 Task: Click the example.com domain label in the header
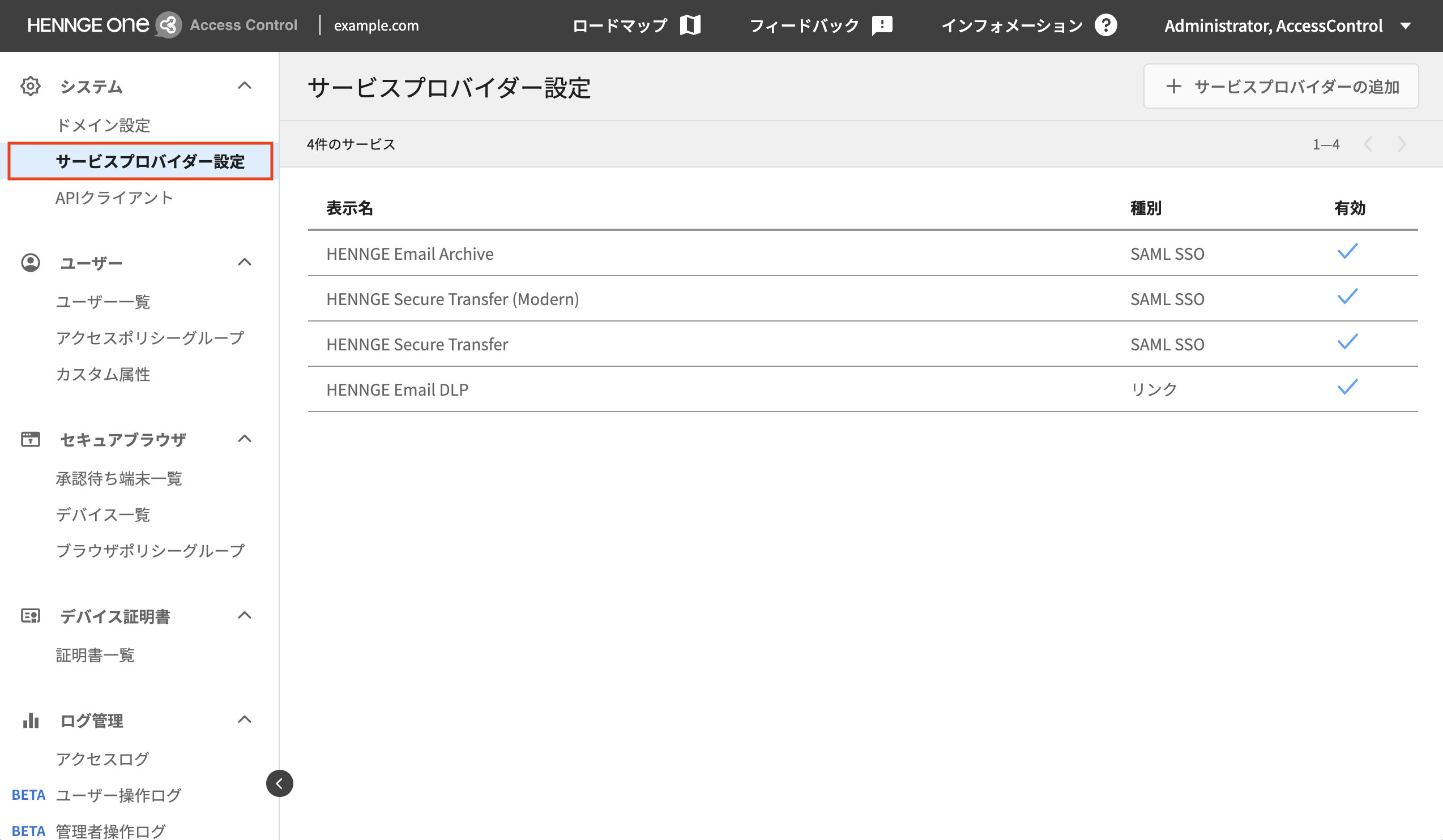[376, 25]
